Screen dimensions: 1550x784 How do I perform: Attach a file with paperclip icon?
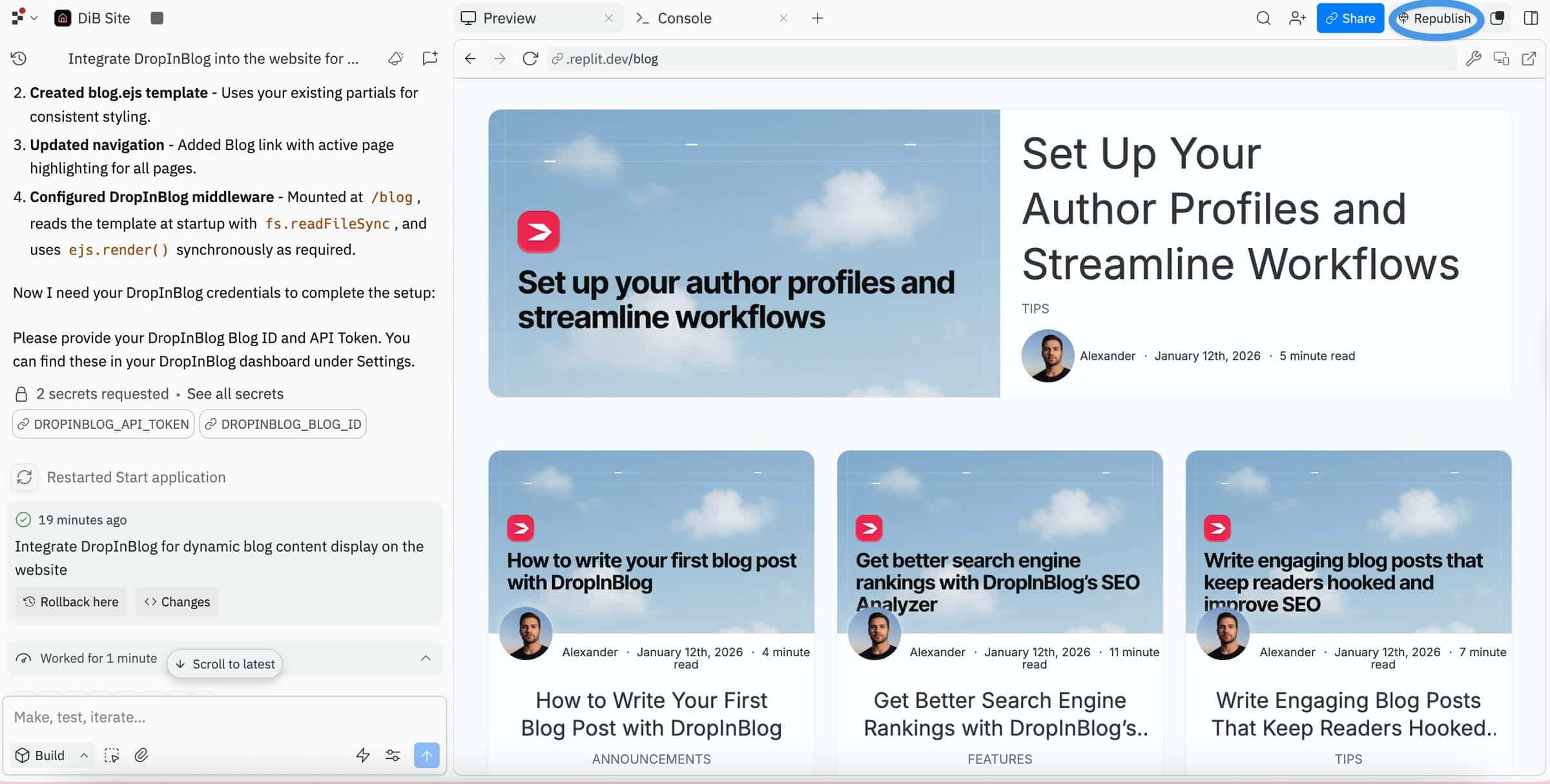141,755
